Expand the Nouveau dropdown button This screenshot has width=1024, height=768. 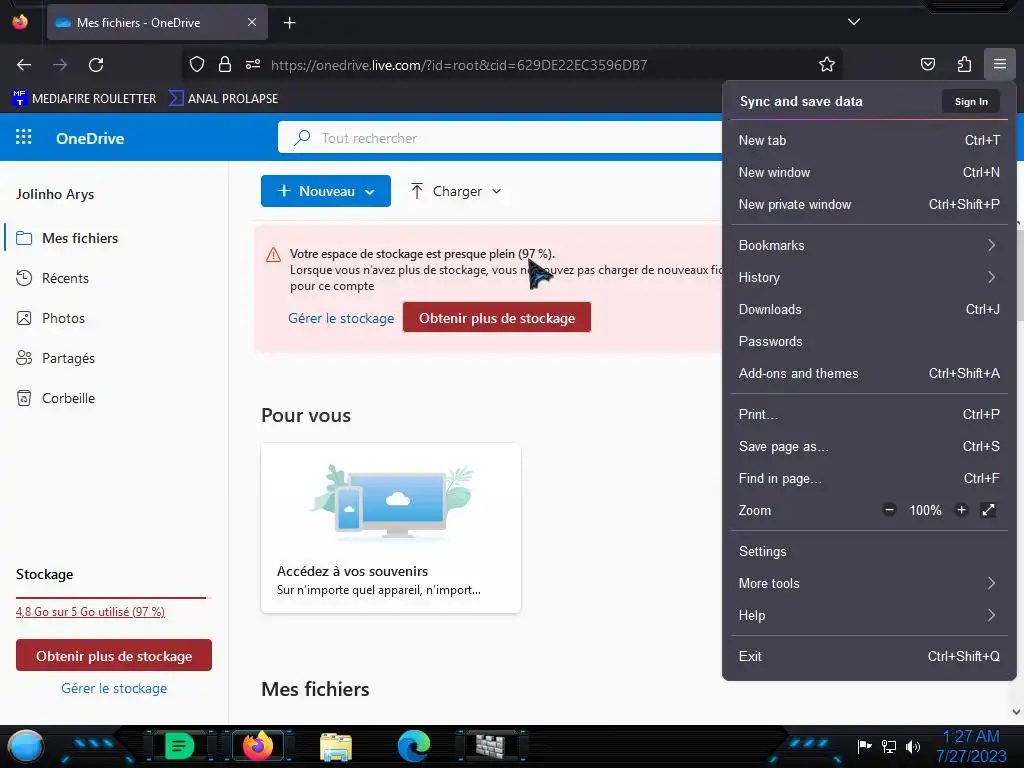pyautogui.click(x=326, y=191)
